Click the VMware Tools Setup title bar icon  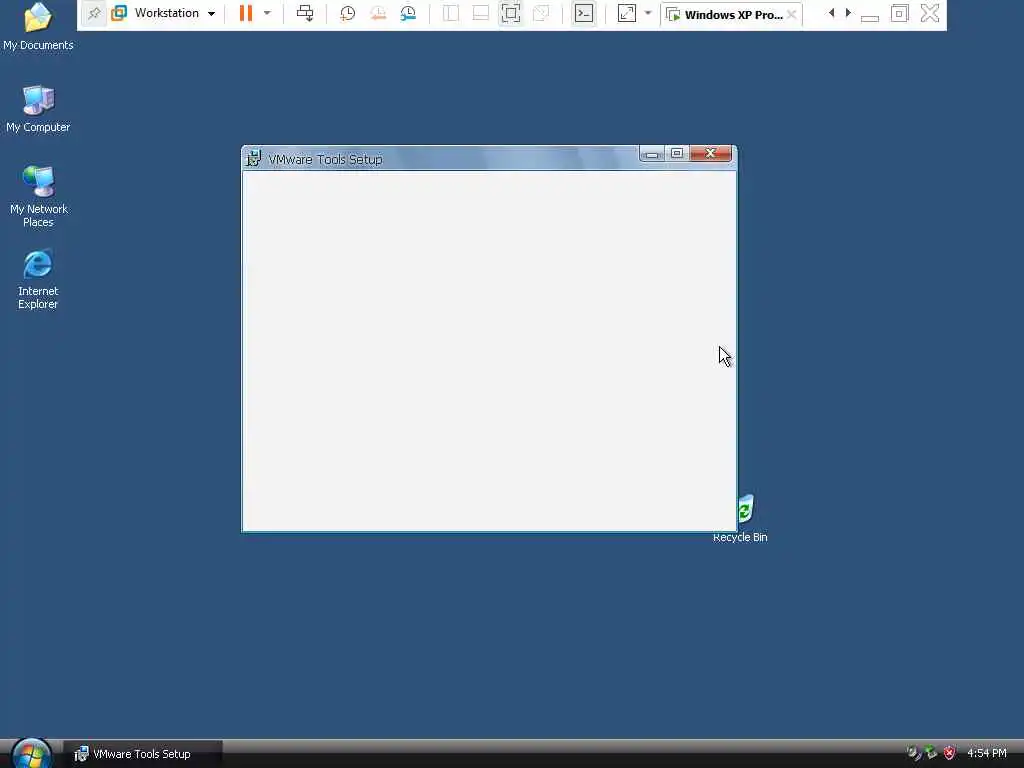[x=253, y=159]
